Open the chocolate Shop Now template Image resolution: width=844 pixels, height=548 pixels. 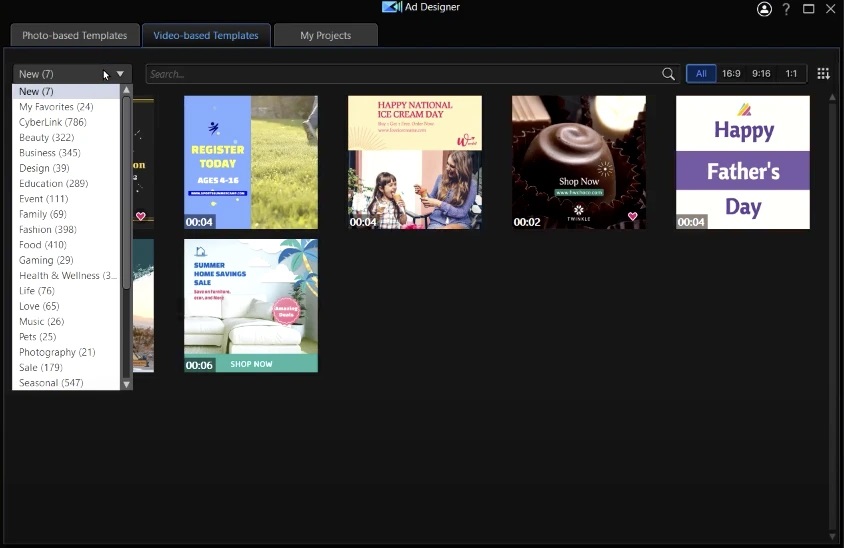[579, 163]
